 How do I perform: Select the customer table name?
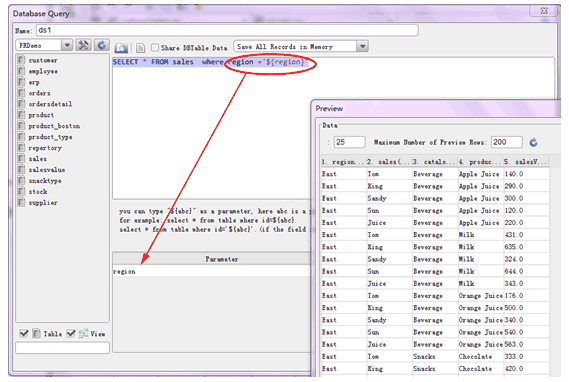coord(43,60)
